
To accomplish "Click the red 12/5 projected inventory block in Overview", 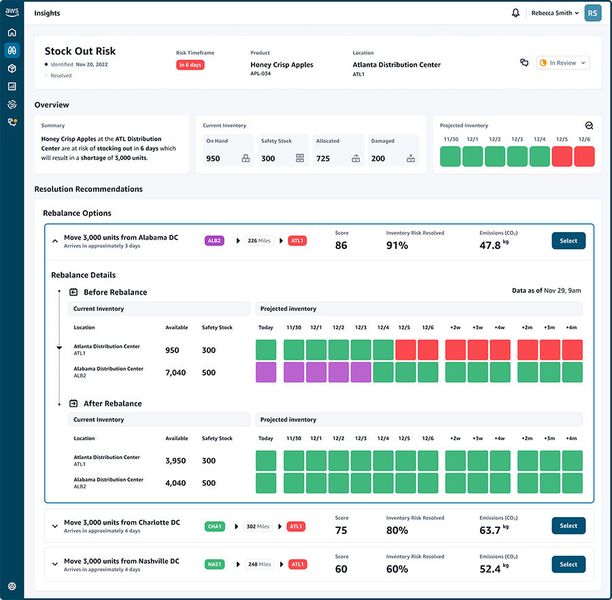I will 563,157.
